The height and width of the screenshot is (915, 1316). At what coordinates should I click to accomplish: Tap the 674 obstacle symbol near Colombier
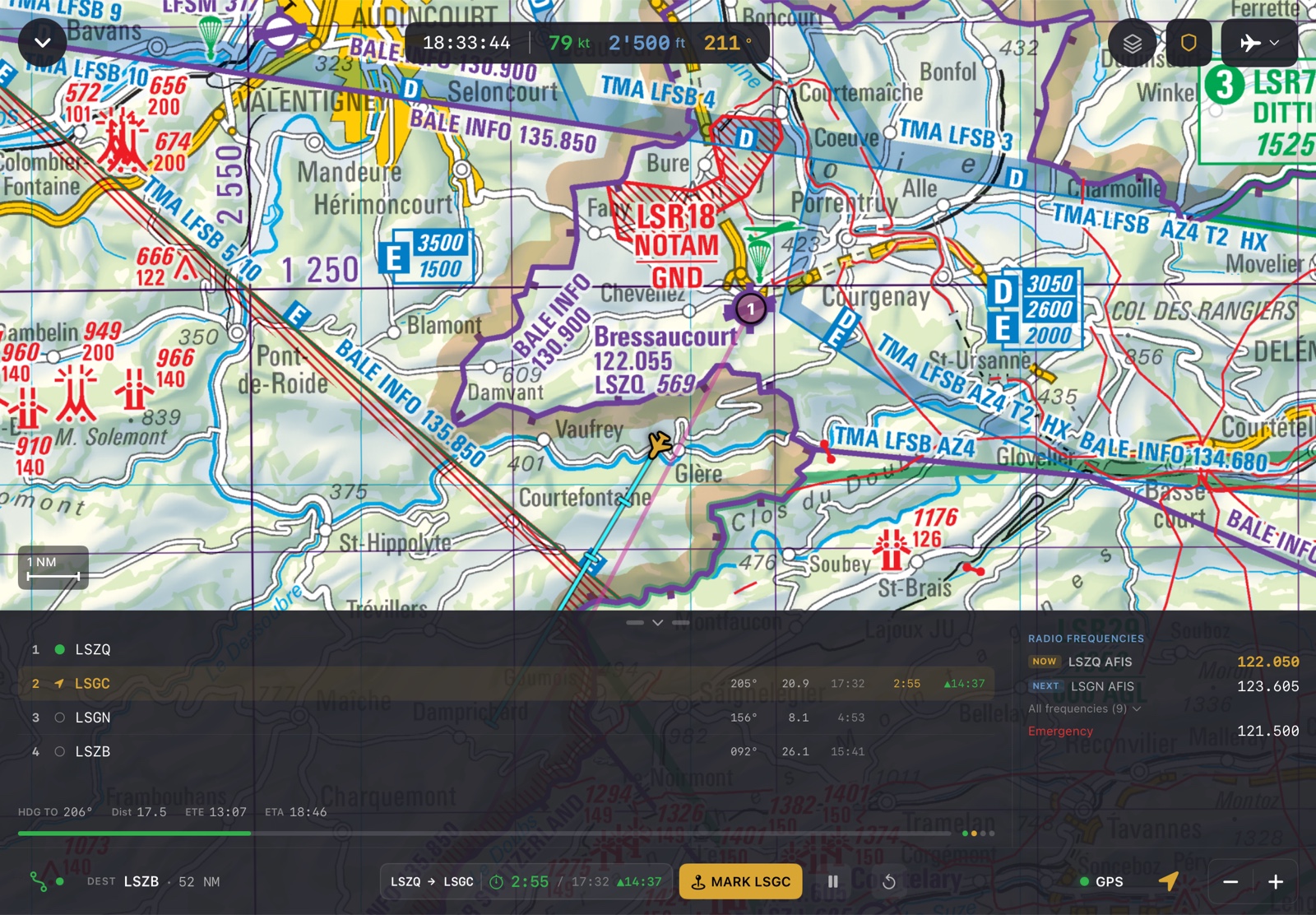click(123, 142)
